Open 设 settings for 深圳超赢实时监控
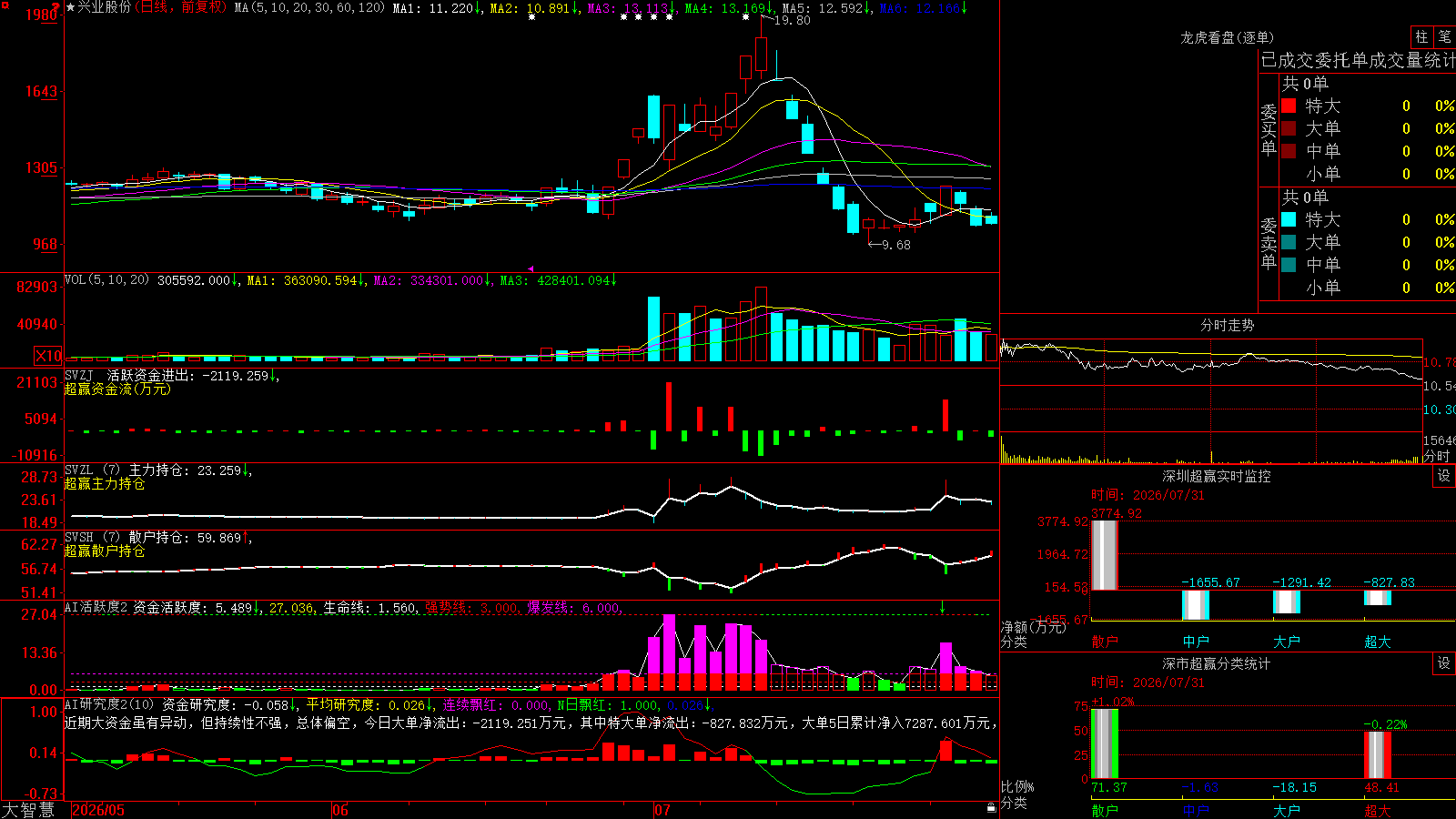Image resolution: width=1456 pixels, height=819 pixels. click(1444, 476)
